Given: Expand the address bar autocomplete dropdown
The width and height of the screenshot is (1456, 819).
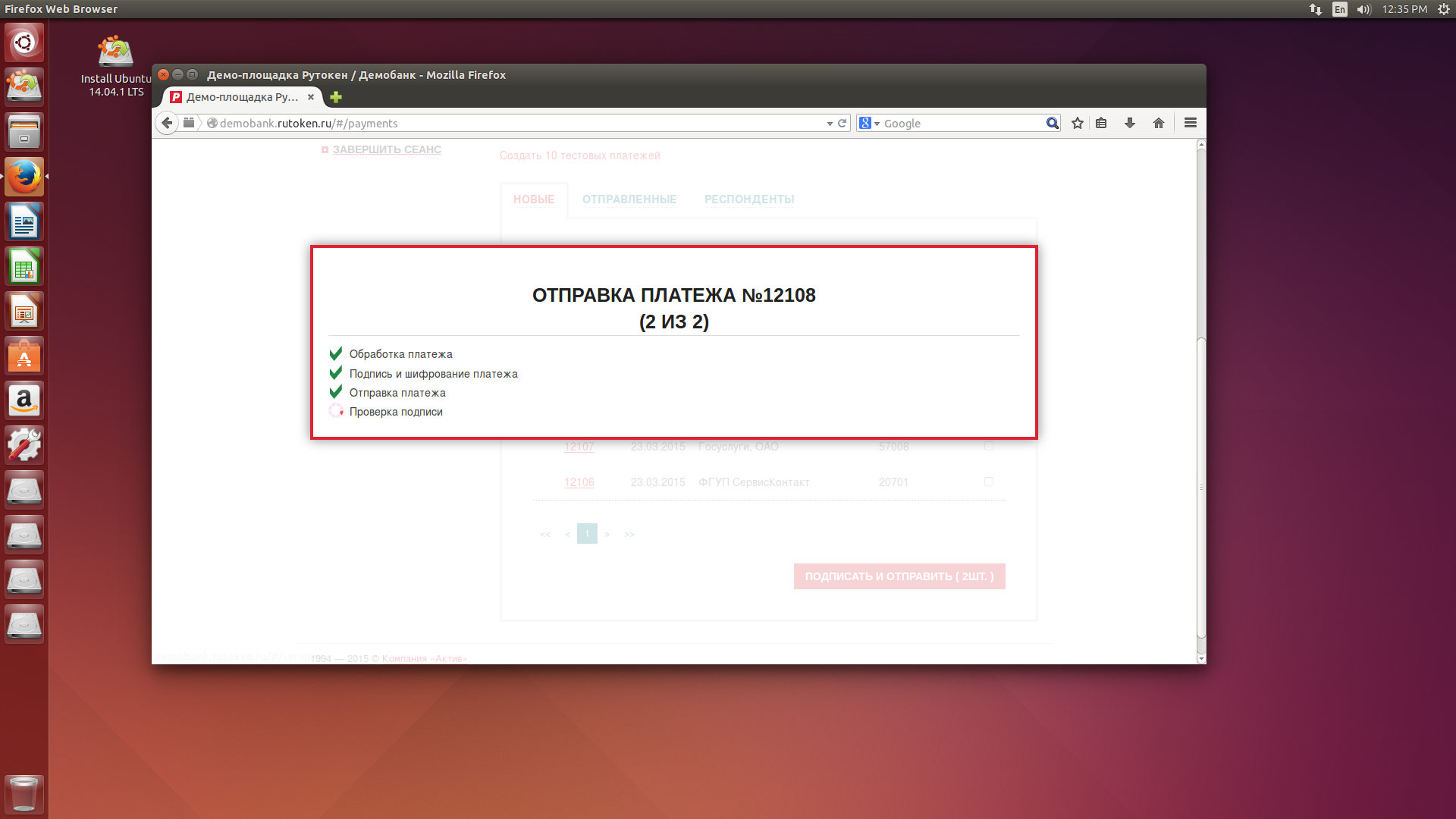Looking at the screenshot, I should (830, 123).
